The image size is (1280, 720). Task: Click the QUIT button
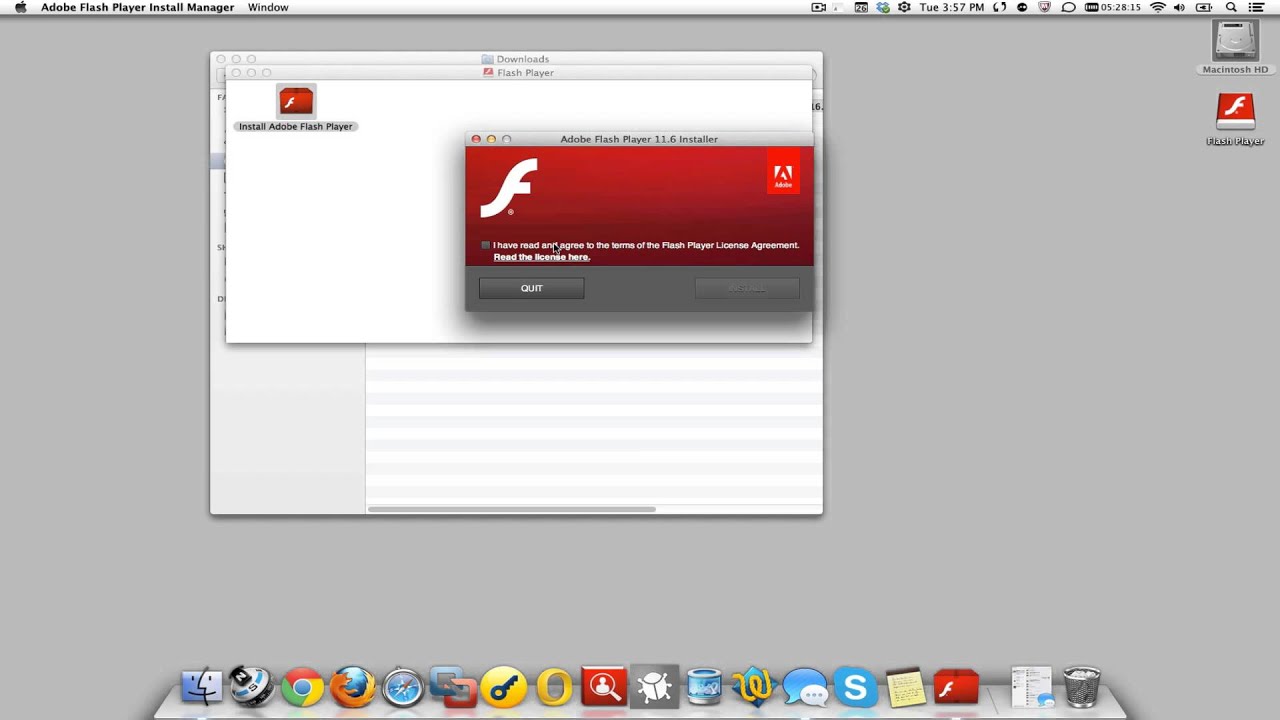(531, 288)
